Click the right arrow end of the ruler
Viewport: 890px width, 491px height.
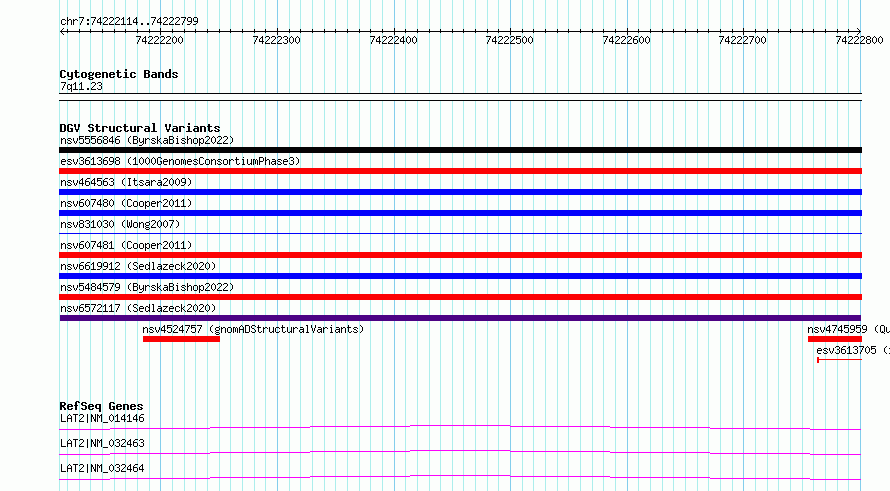(x=858, y=31)
